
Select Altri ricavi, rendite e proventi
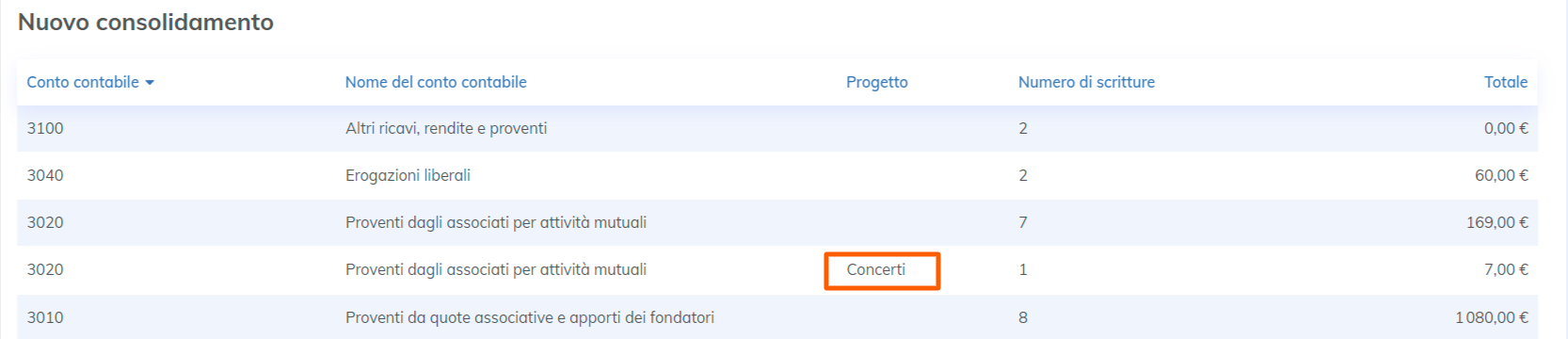446,128
